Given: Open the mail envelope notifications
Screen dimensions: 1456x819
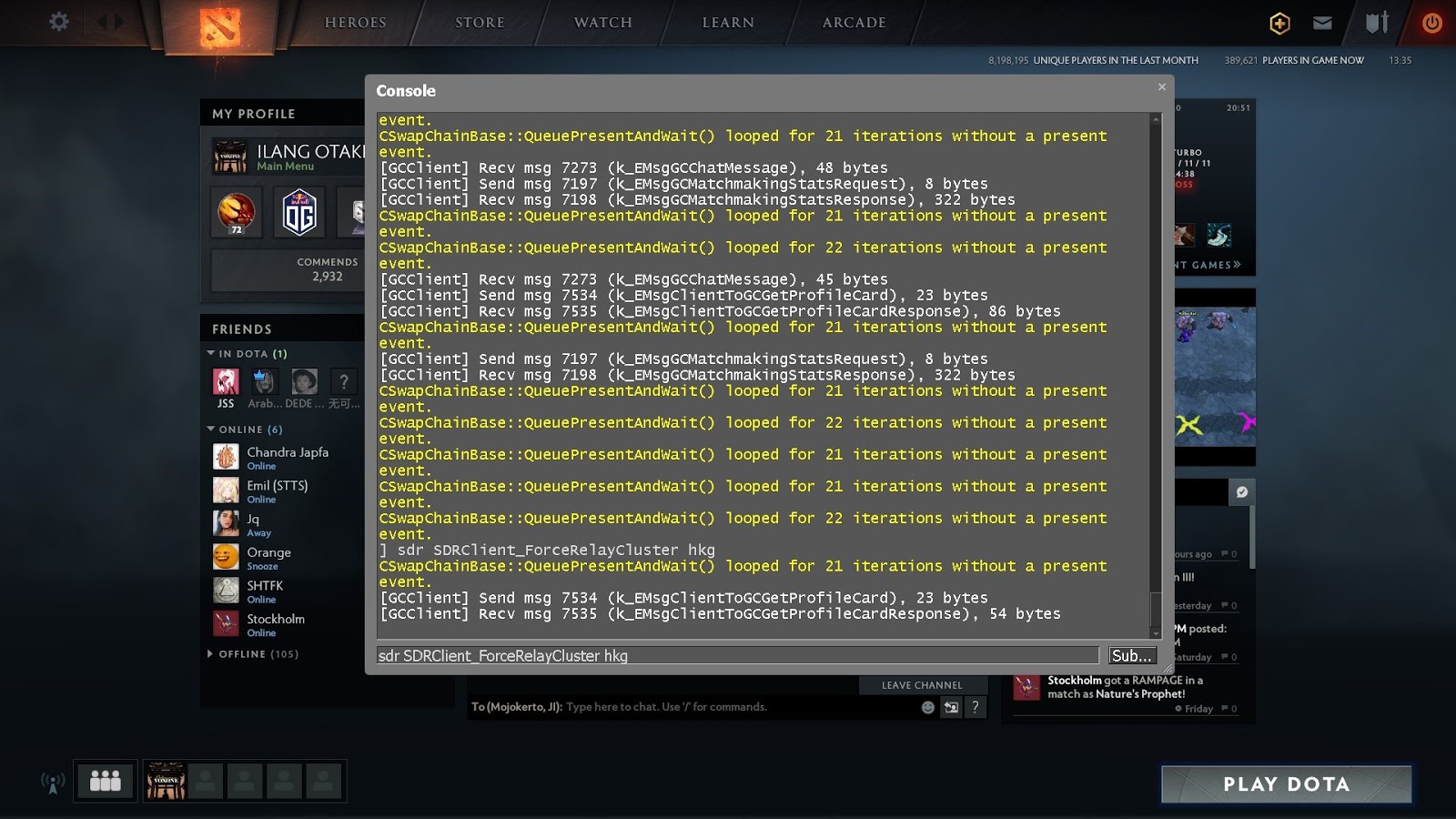Looking at the screenshot, I should click(x=1322, y=23).
